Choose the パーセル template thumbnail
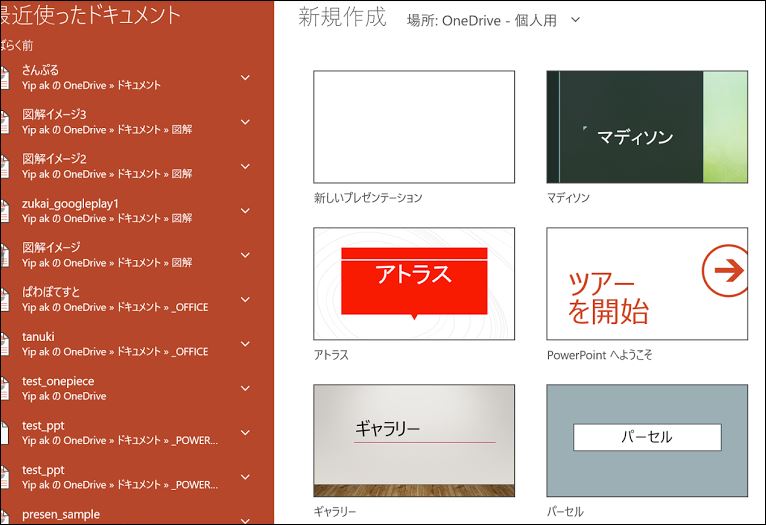This screenshot has height=525, width=766. (647, 441)
